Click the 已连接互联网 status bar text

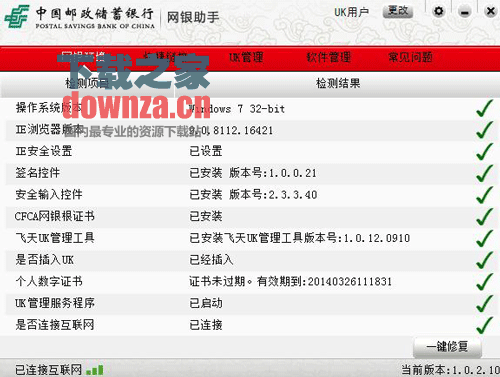[x=48, y=370]
